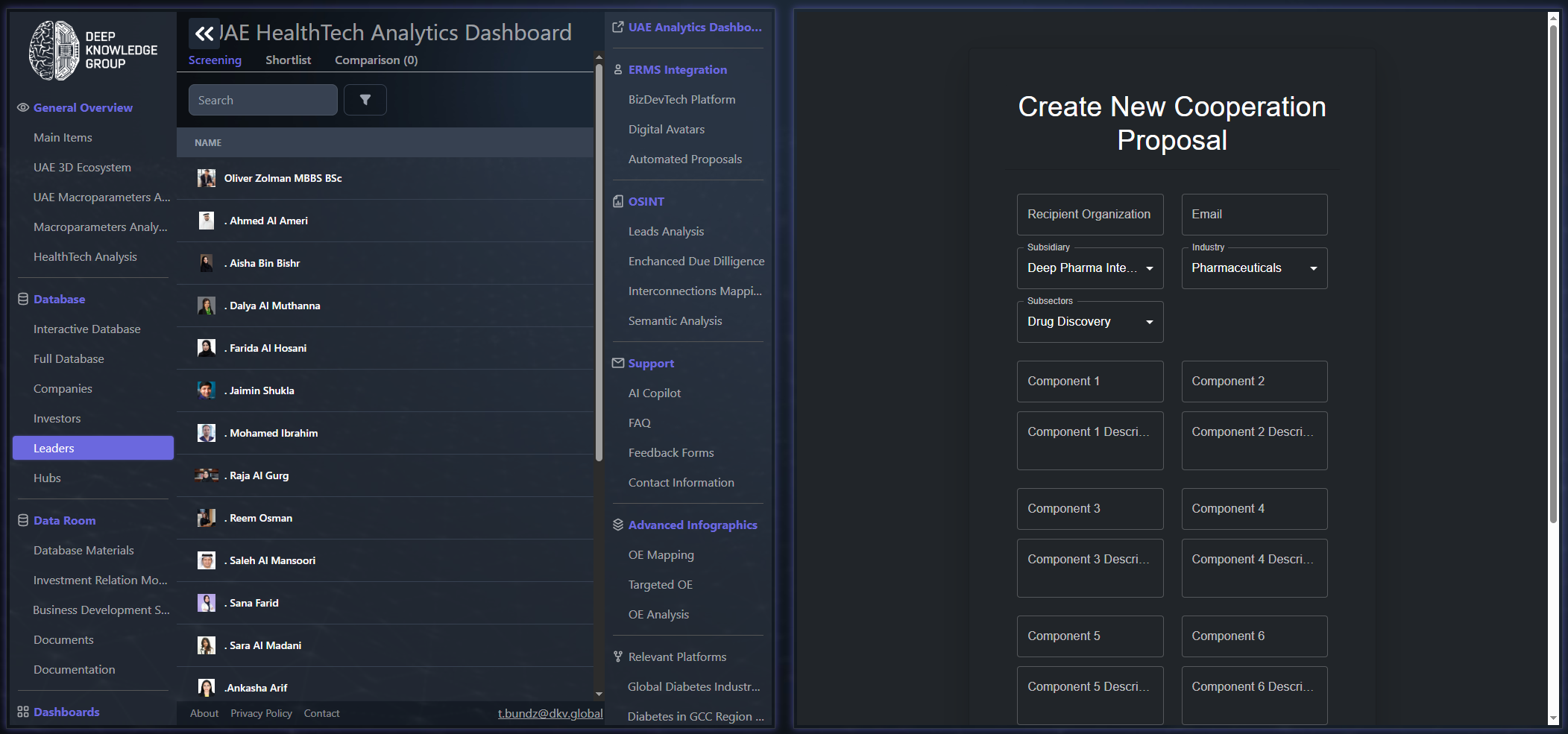Screen dimensions: 1568x734
Task: Switch to the Shortlist tab
Action: [288, 60]
